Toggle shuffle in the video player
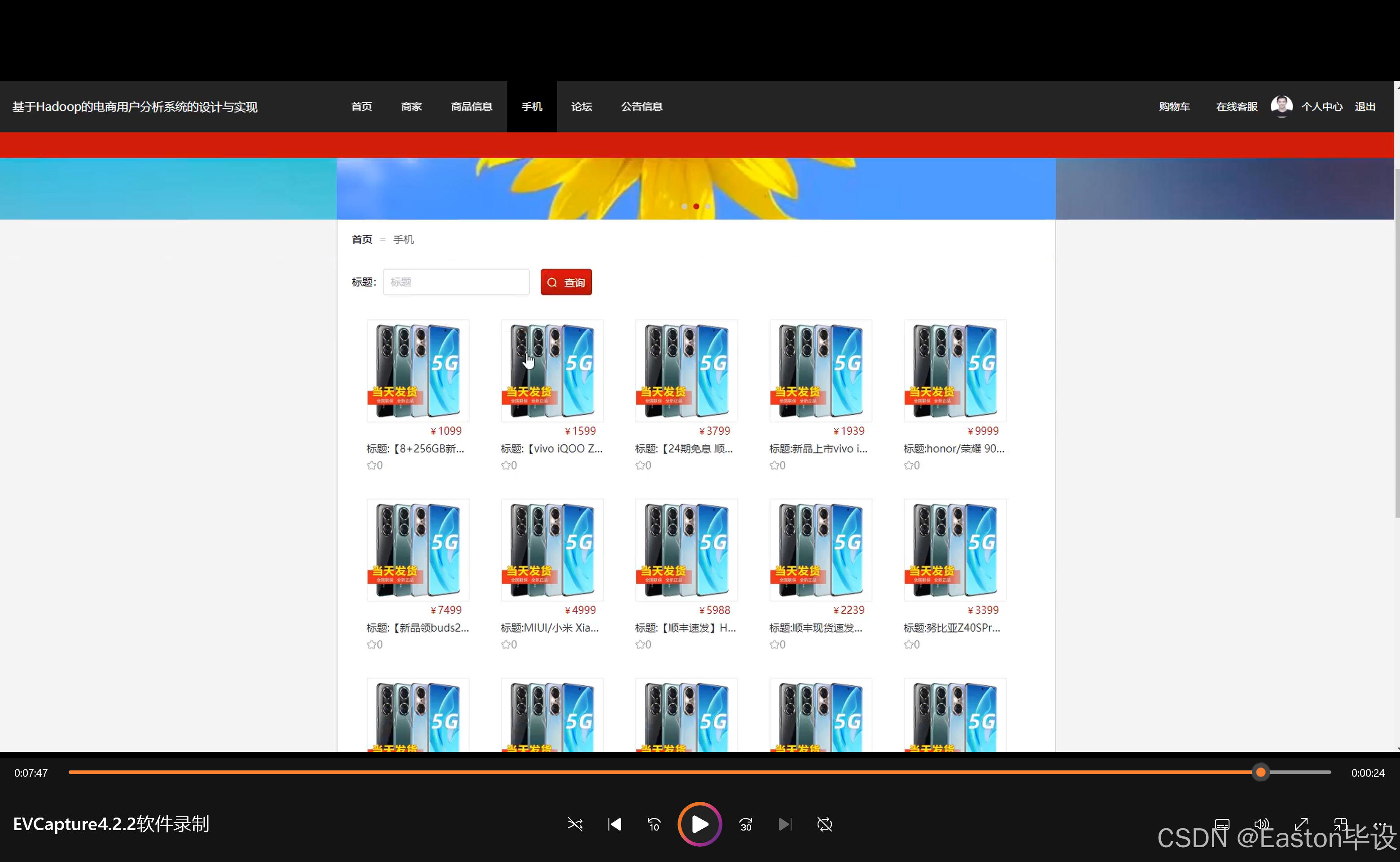This screenshot has width=1400, height=862. [575, 824]
